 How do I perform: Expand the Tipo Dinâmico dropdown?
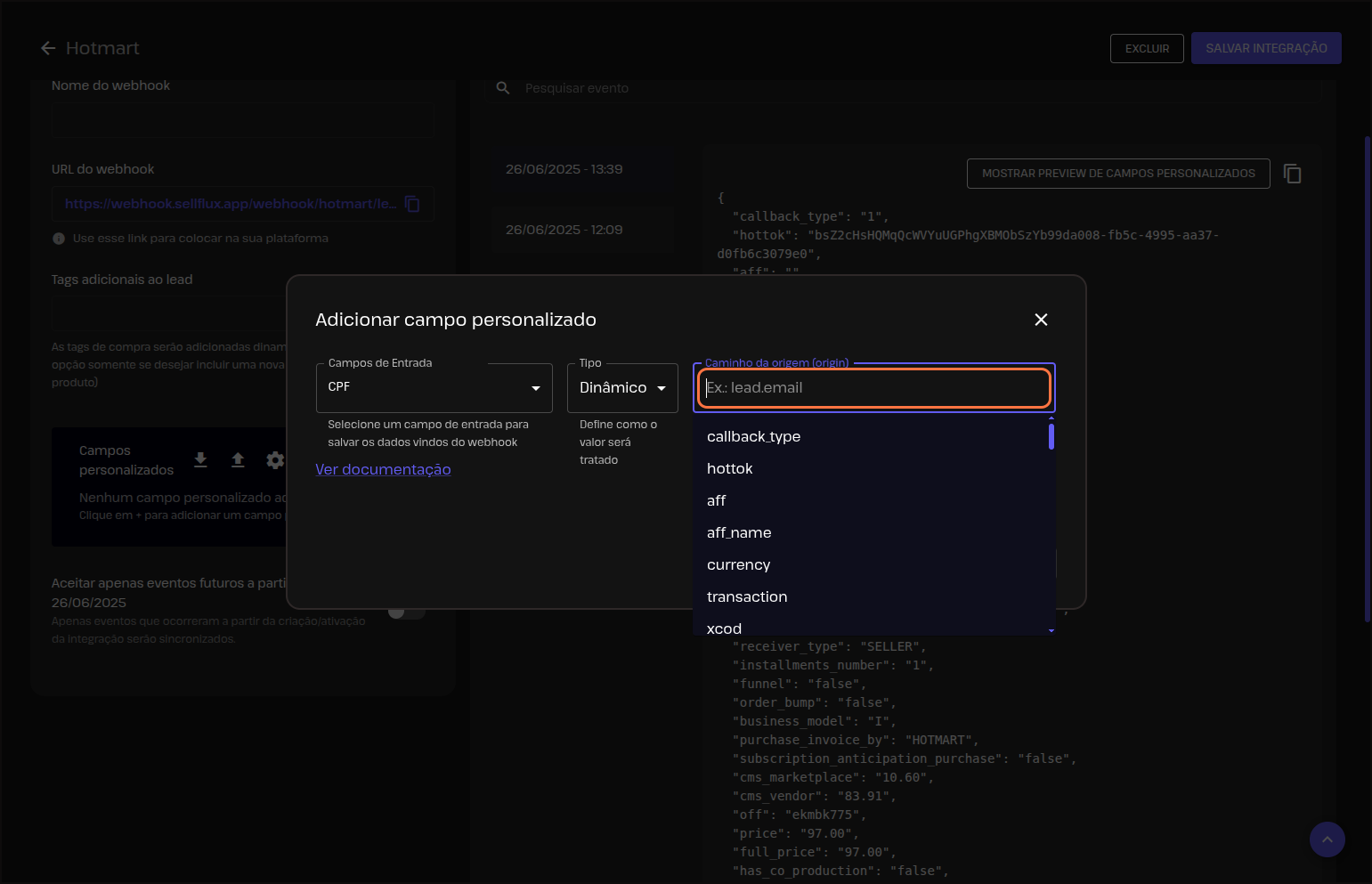coord(622,388)
